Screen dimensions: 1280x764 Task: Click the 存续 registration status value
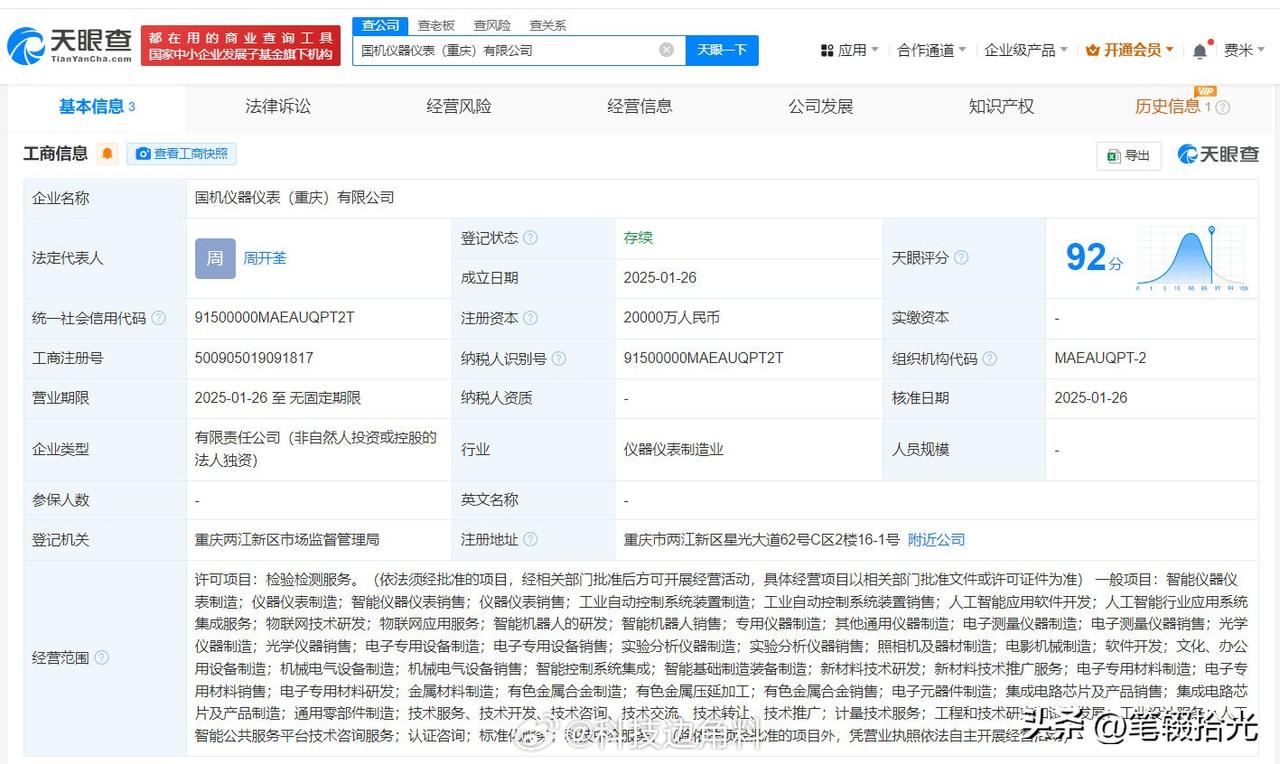click(638, 238)
